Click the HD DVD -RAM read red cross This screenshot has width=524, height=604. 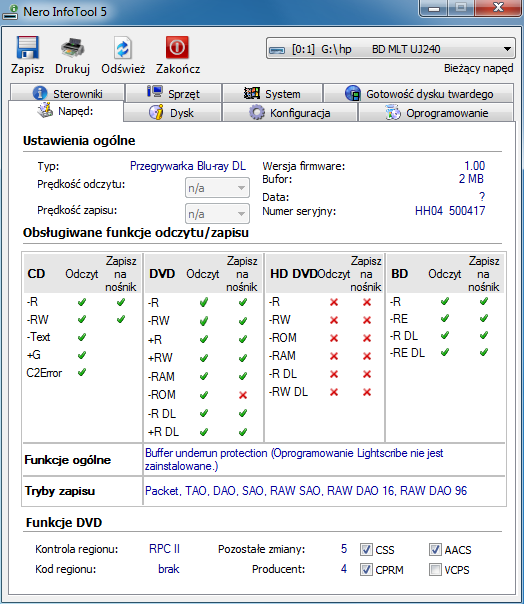click(334, 356)
